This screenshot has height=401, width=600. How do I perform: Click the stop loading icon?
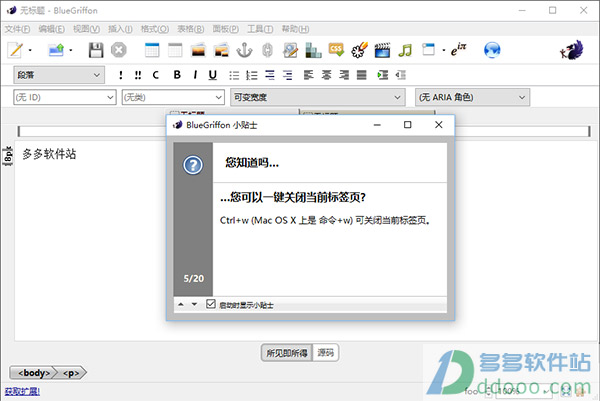coord(119,50)
